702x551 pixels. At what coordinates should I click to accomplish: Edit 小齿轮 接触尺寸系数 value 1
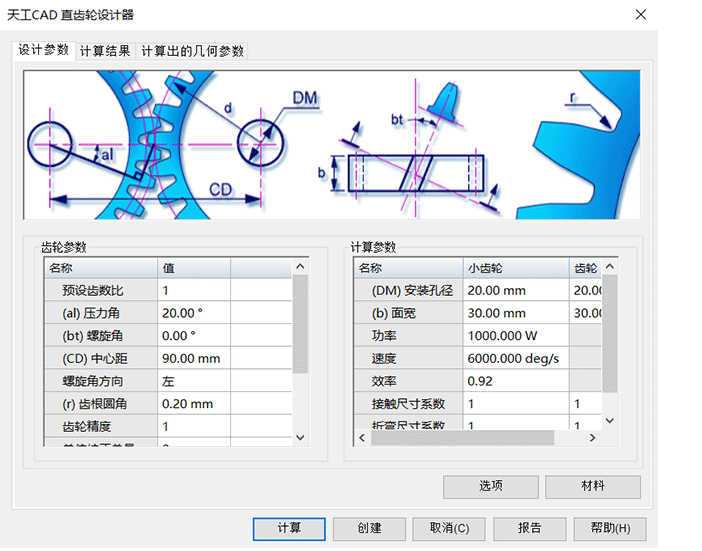pyautogui.click(x=516, y=404)
